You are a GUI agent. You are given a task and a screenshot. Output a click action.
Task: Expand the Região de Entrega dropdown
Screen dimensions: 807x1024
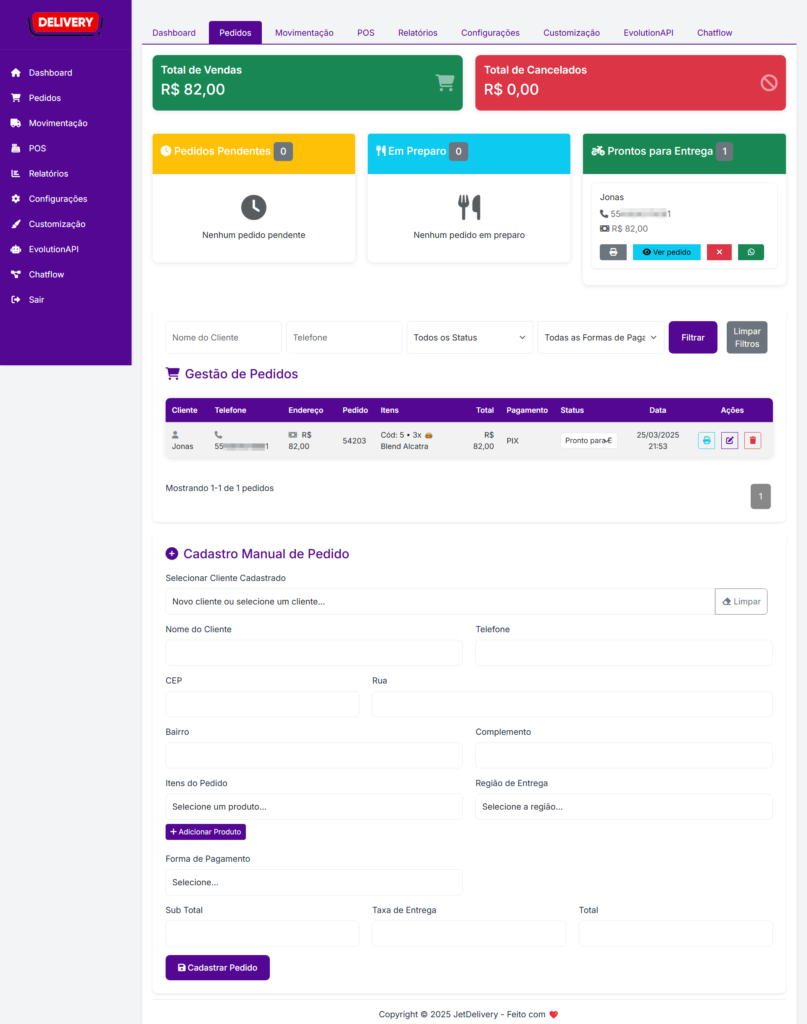tap(623, 806)
